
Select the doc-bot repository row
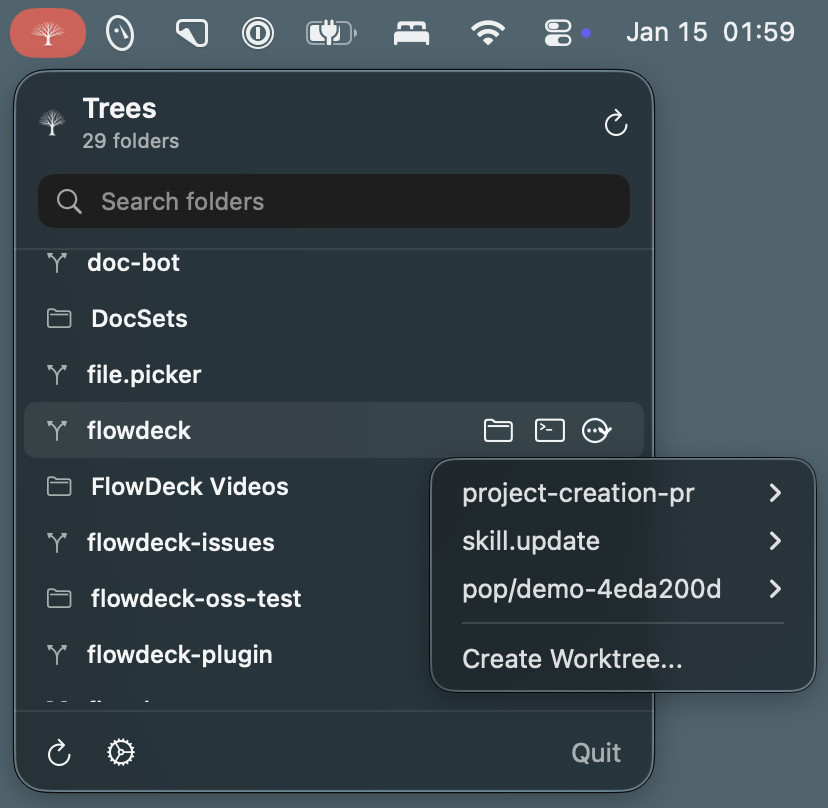coord(134,263)
